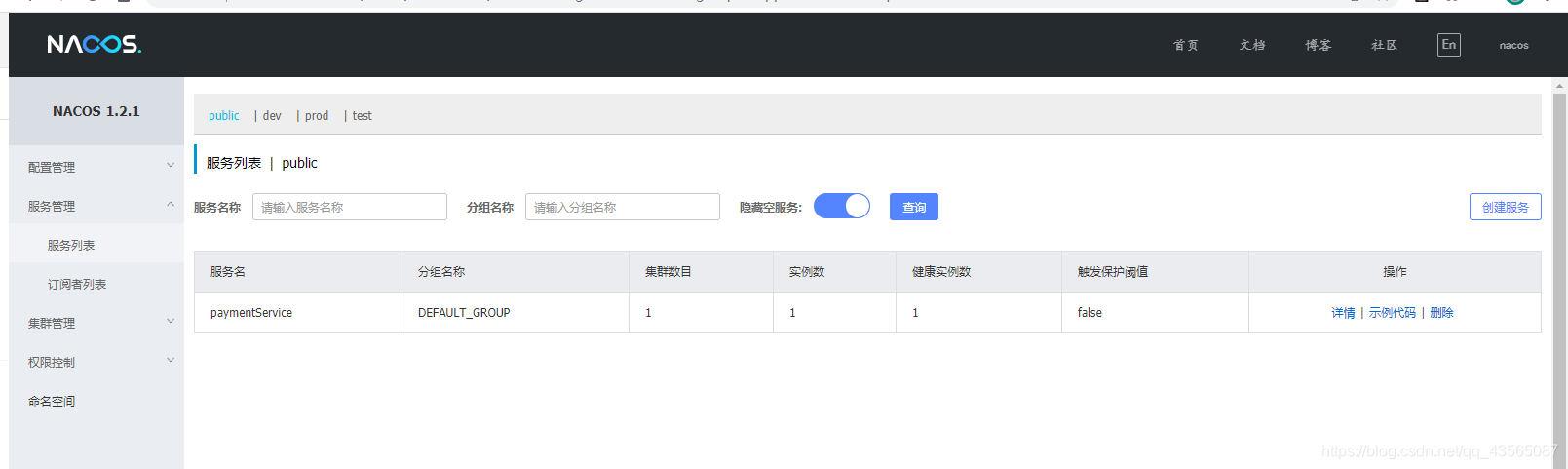
Task: Click the 分组名称 column header
Action: (x=516, y=272)
